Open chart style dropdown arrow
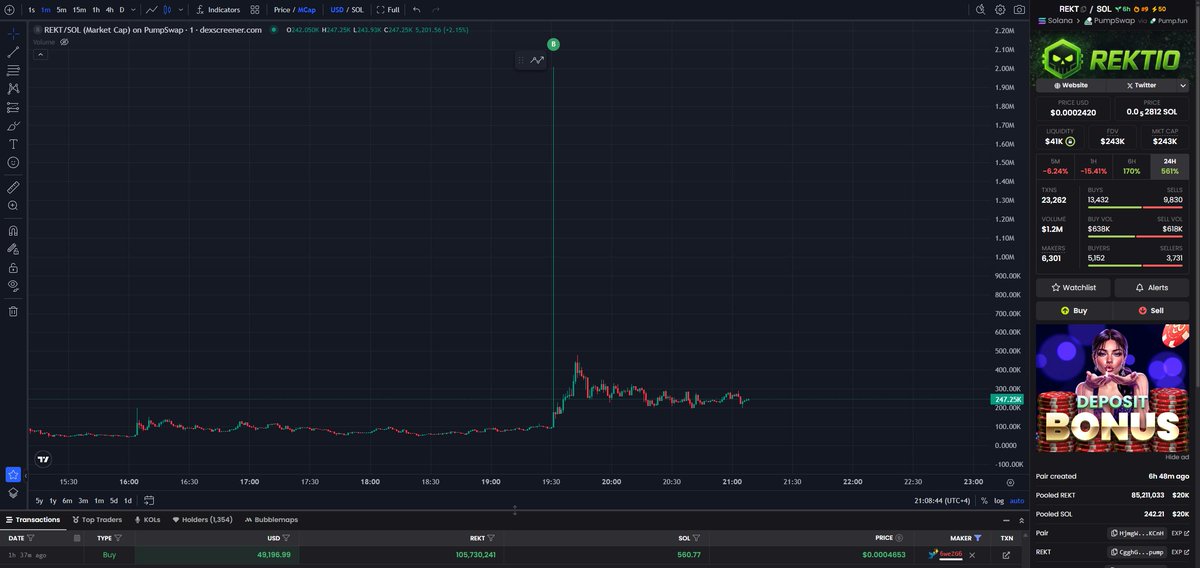The height and width of the screenshot is (568, 1200). [180, 9]
